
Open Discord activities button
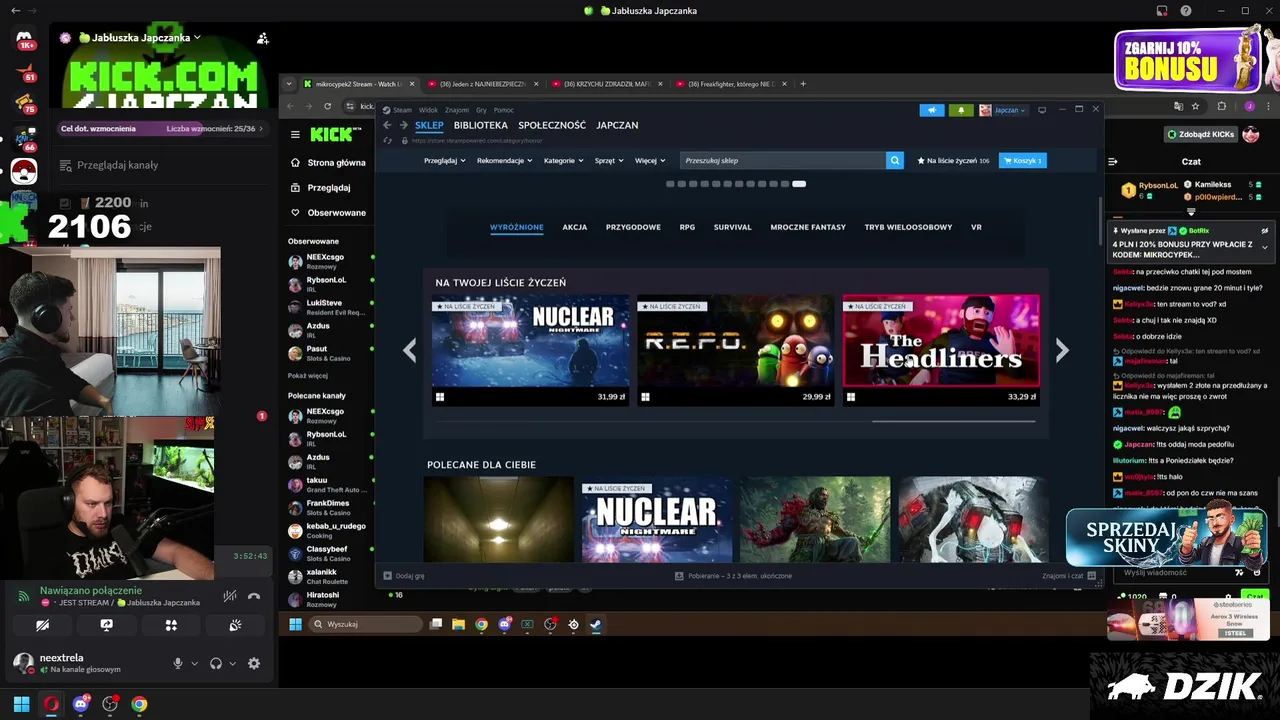pos(171,625)
